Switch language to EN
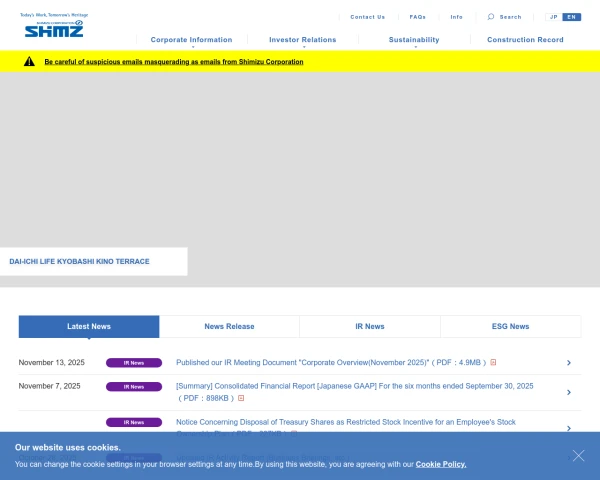 click(x=572, y=17)
